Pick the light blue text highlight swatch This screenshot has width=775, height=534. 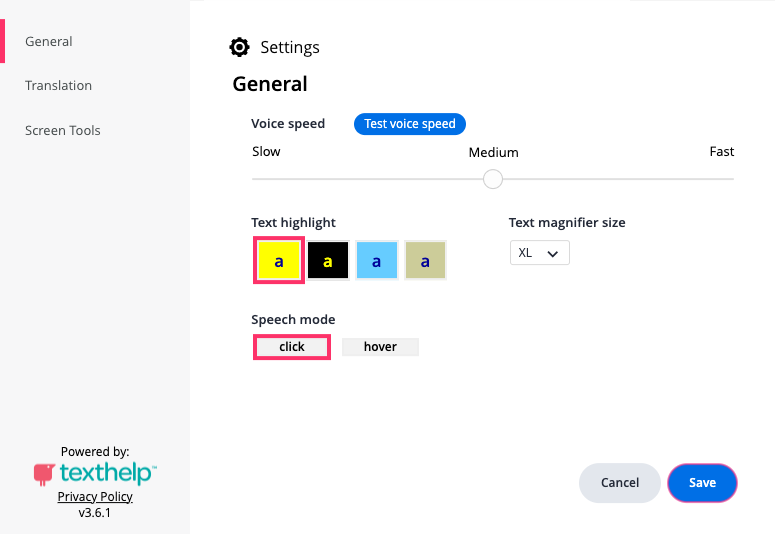pos(377,260)
